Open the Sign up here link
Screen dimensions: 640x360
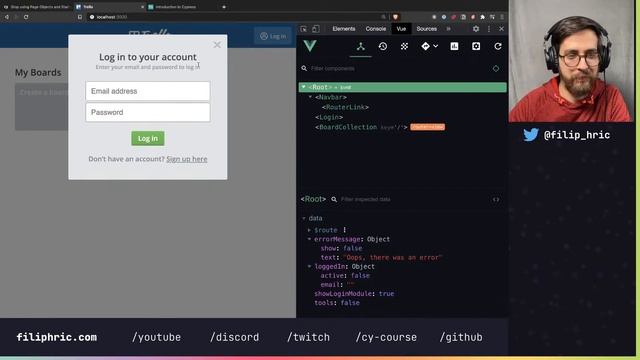pyautogui.click(x=187, y=159)
